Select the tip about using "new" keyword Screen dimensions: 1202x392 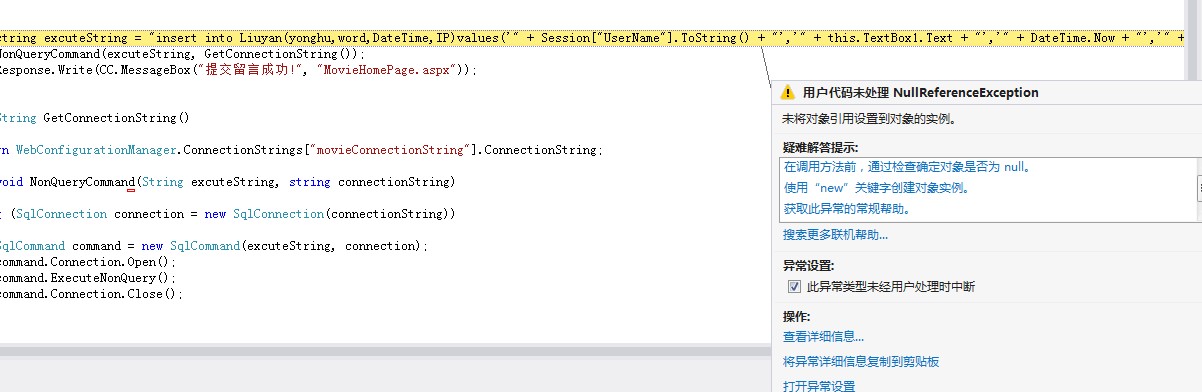coord(877,188)
